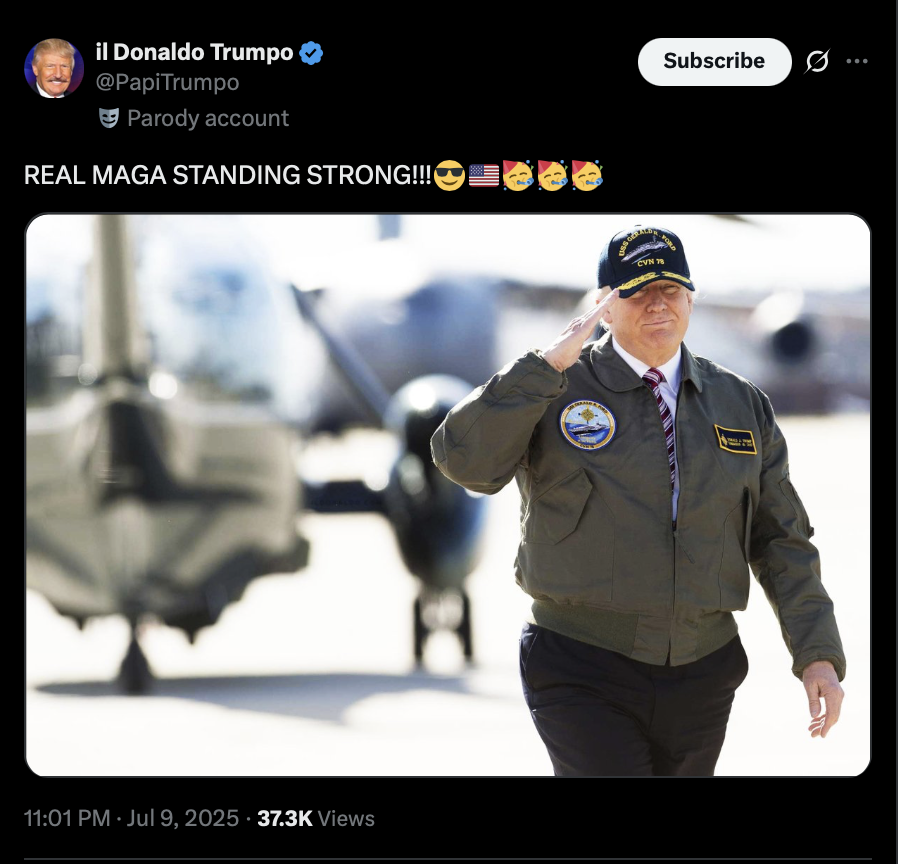Open the @PapiTrumpo handle link

[x=167, y=82]
